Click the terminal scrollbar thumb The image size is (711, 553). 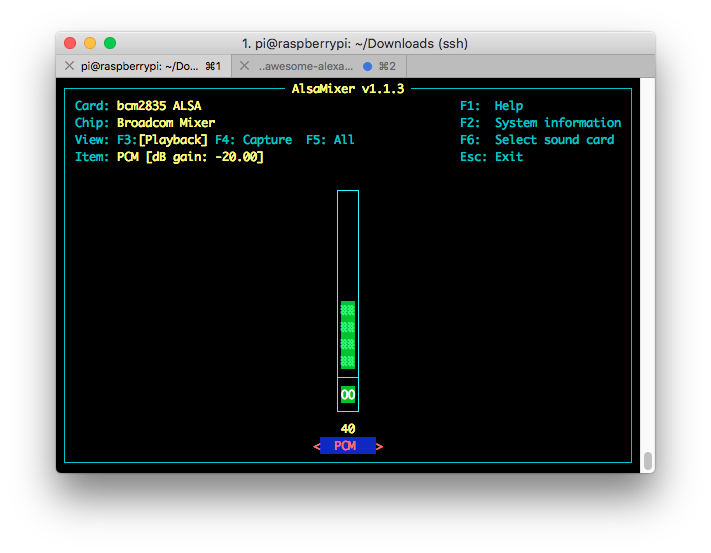click(x=648, y=461)
